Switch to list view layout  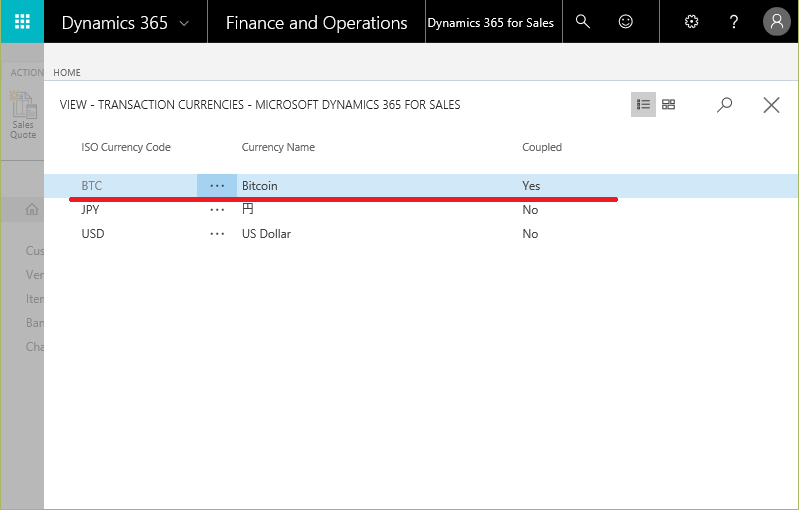643,104
